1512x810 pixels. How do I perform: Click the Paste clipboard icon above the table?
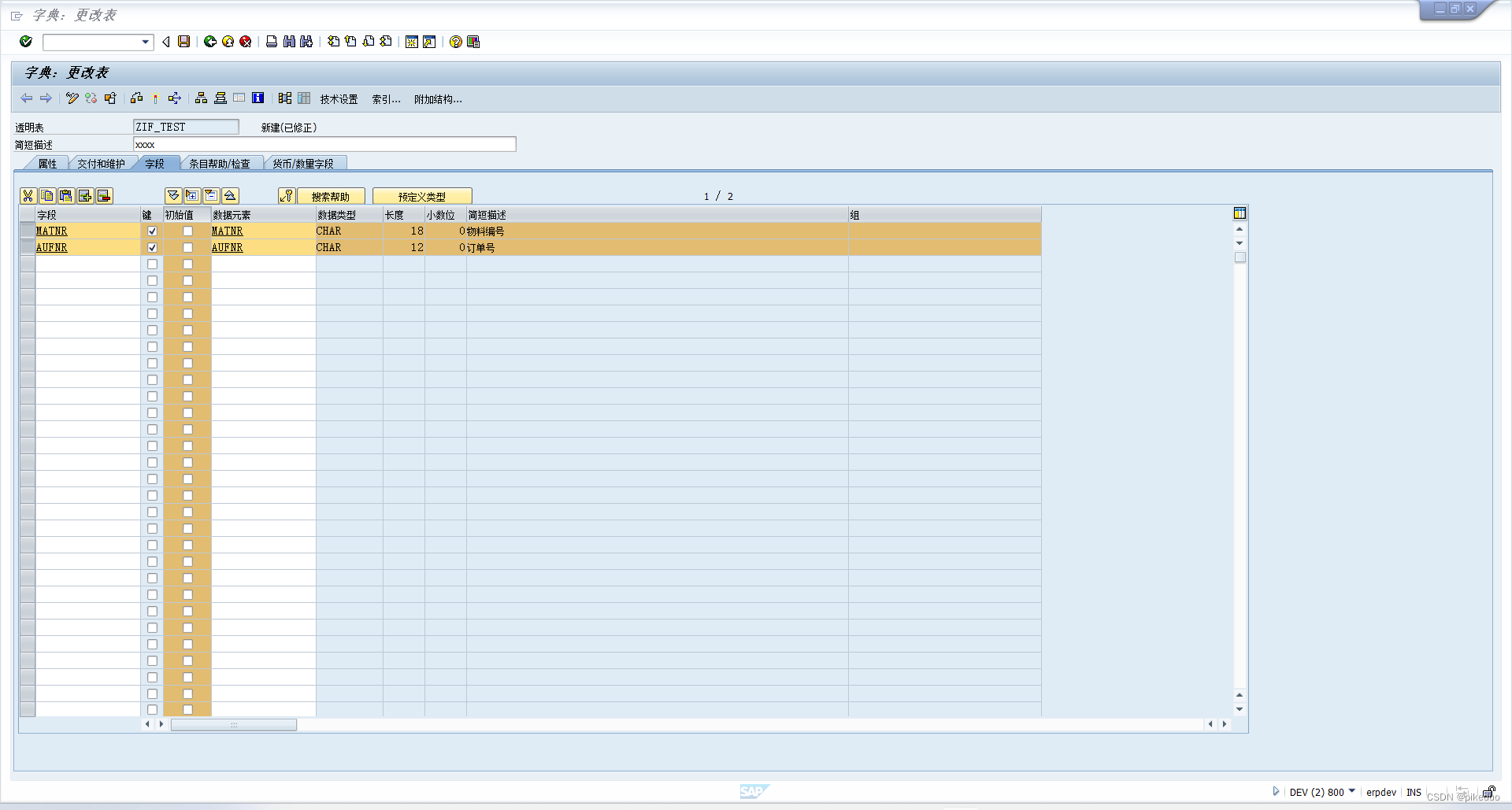click(66, 196)
